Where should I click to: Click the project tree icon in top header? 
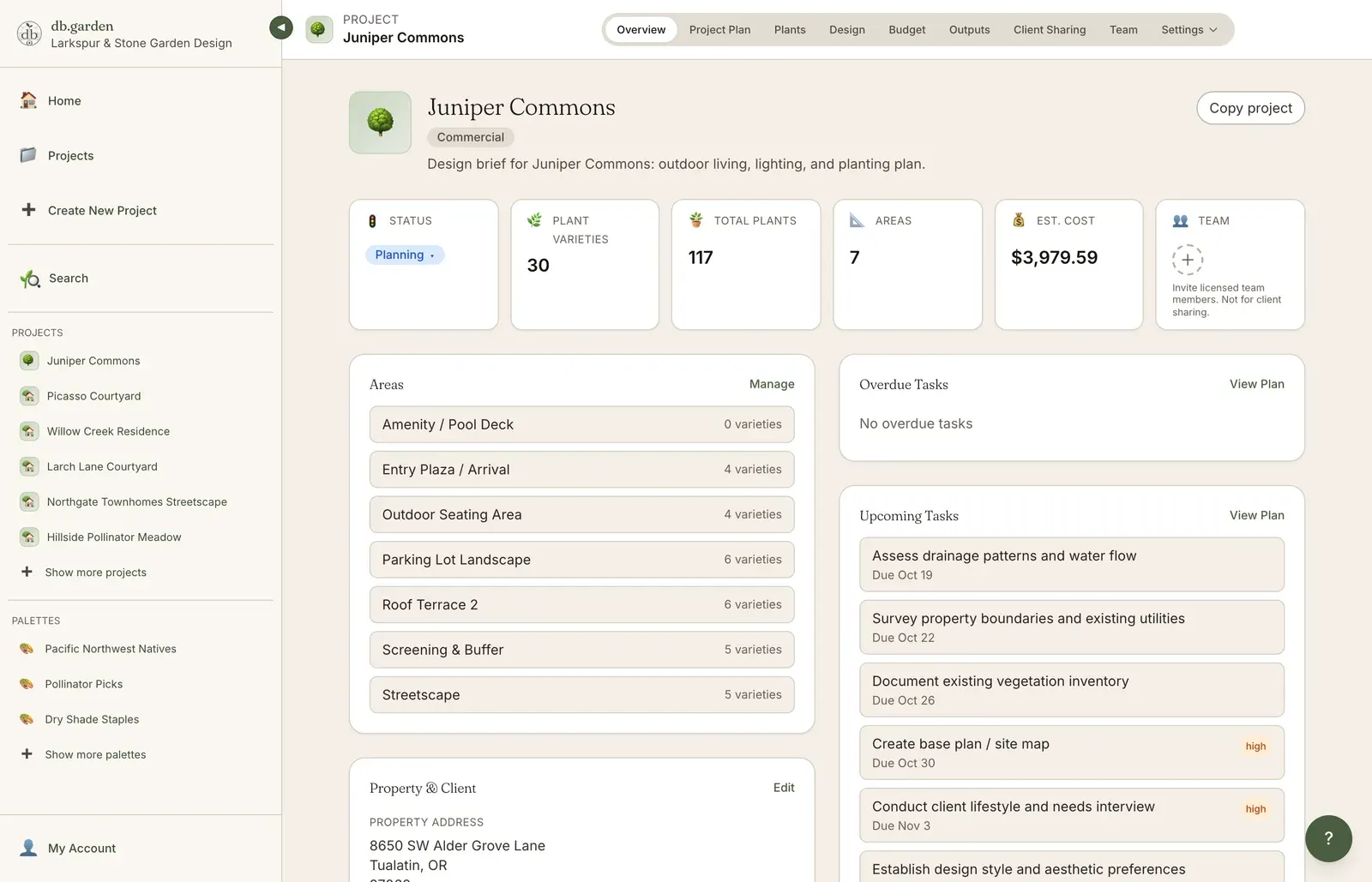click(x=319, y=29)
